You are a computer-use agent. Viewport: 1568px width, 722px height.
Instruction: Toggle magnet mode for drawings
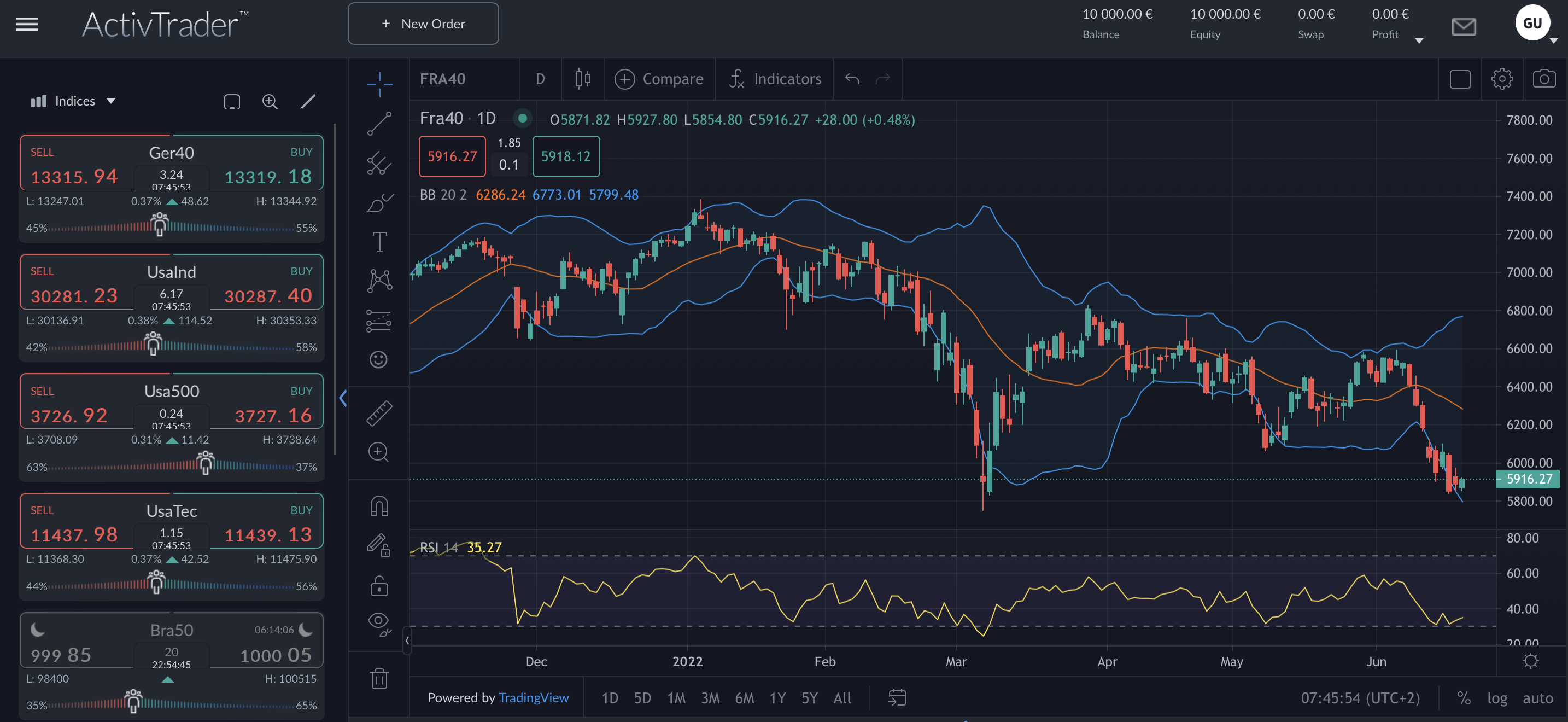point(379,506)
